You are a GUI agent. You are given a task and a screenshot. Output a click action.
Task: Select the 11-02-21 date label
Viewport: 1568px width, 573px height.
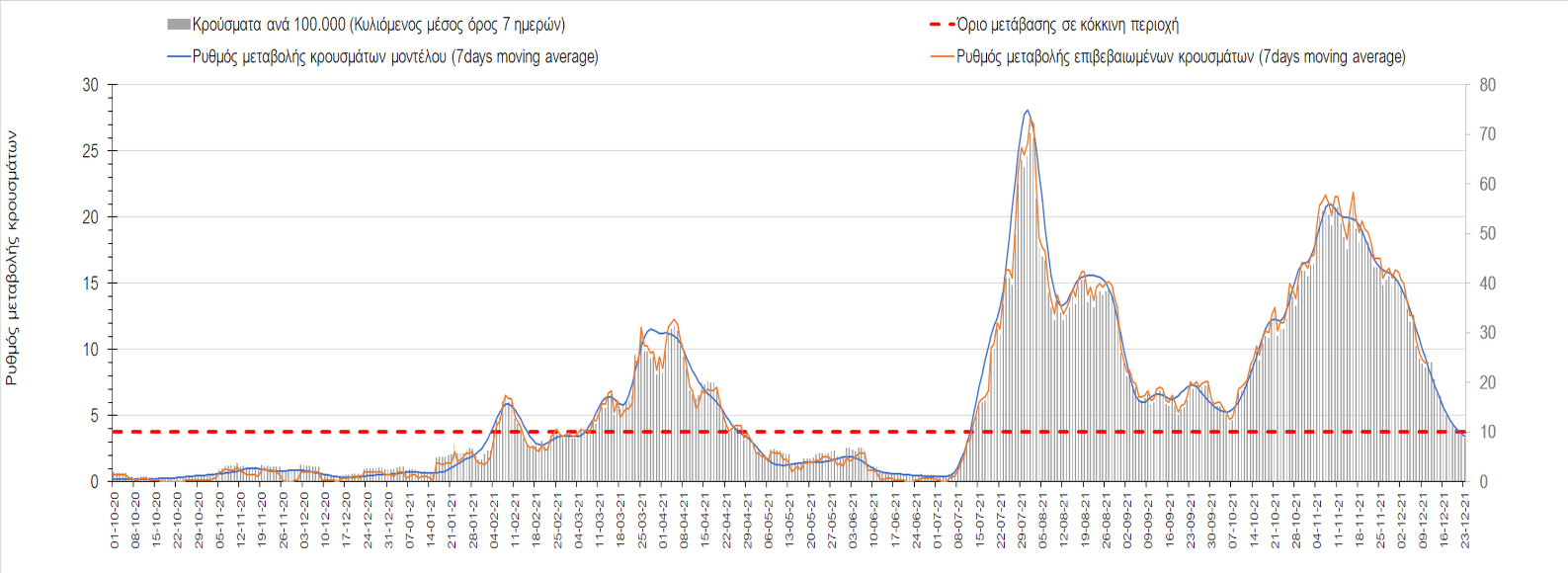pyautogui.click(x=516, y=522)
